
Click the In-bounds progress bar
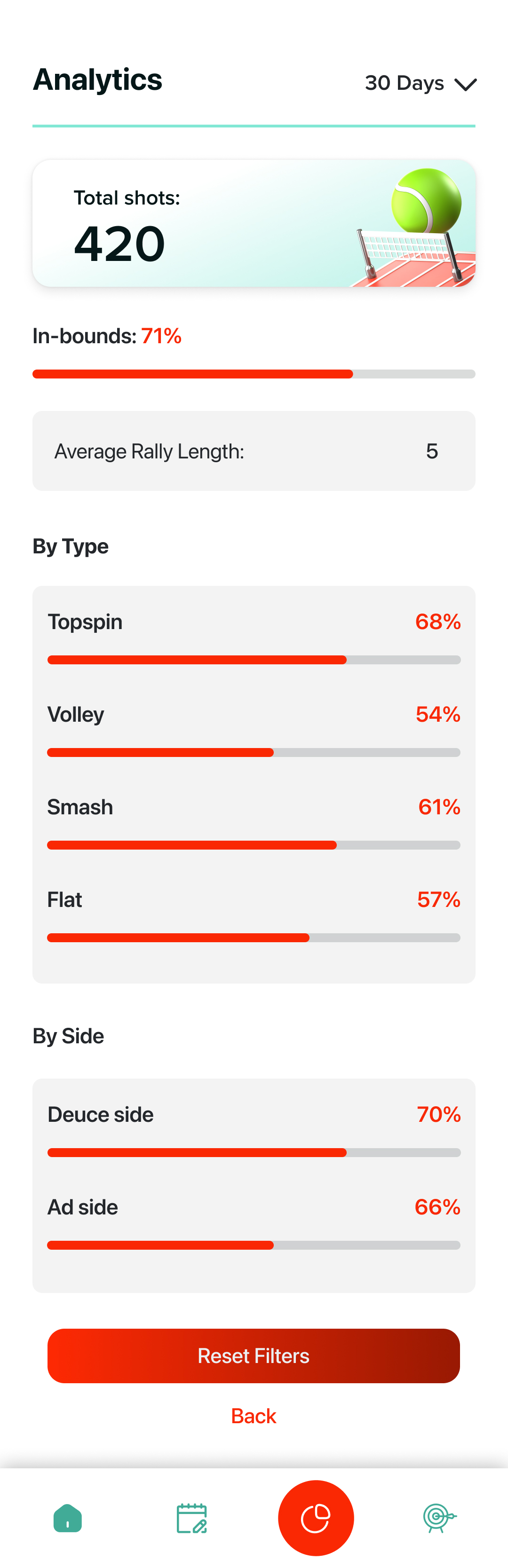coord(254,374)
